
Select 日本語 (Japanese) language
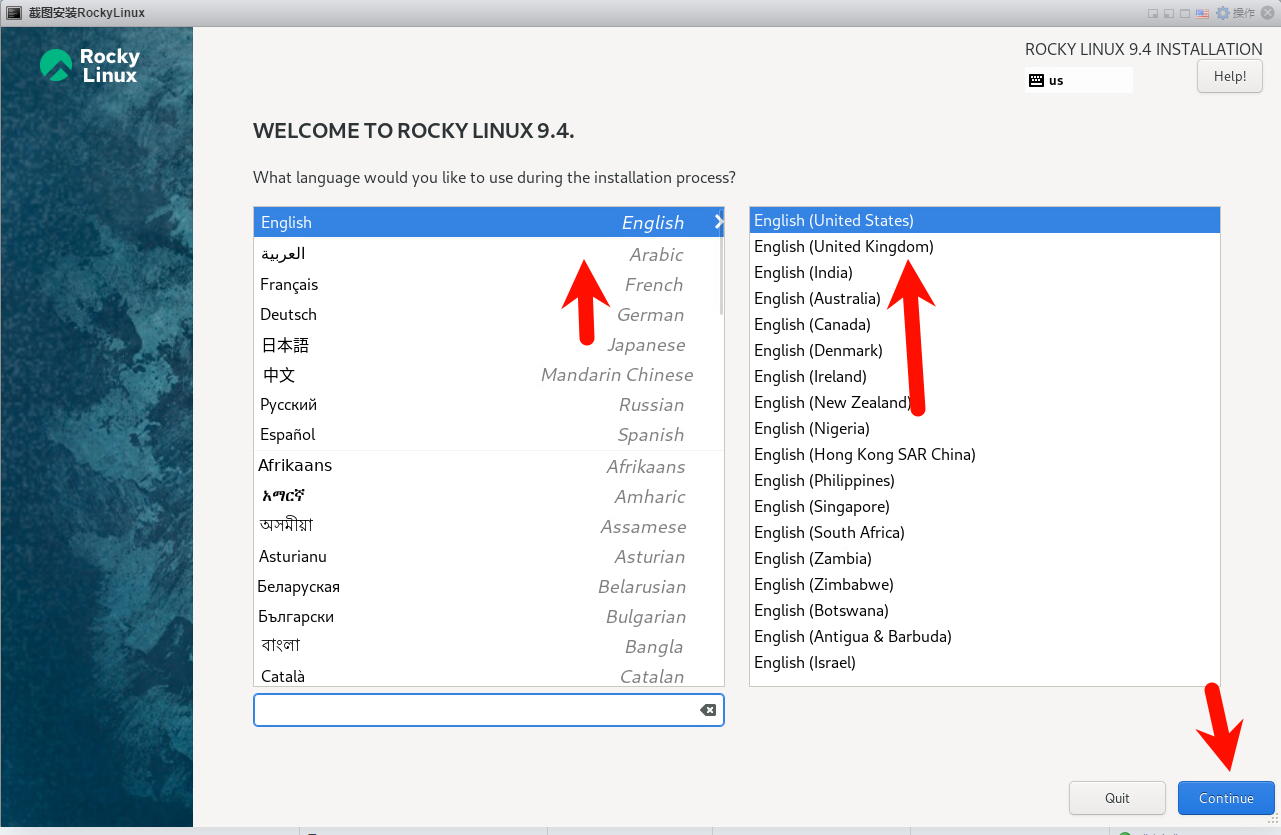tap(487, 344)
